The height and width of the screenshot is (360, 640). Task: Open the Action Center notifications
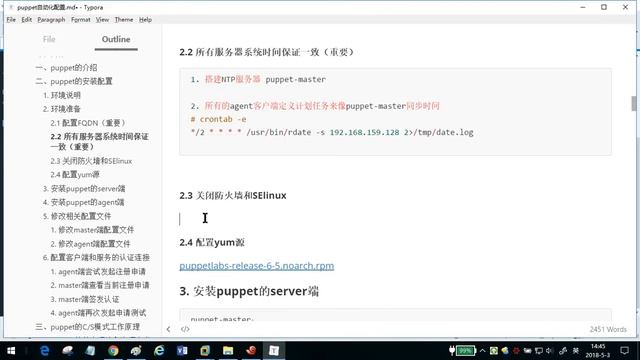click(x=624, y=351)
